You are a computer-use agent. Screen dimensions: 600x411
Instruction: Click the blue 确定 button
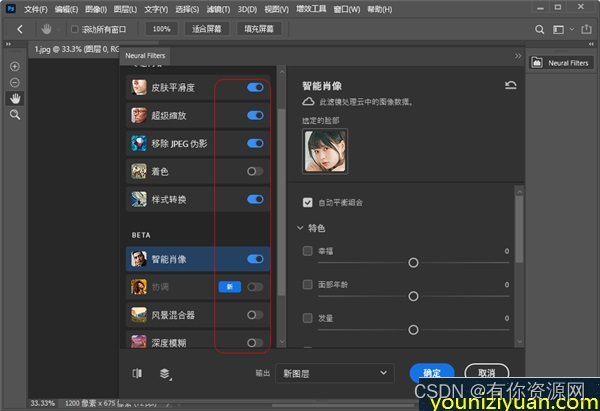[x=432, y=372]
